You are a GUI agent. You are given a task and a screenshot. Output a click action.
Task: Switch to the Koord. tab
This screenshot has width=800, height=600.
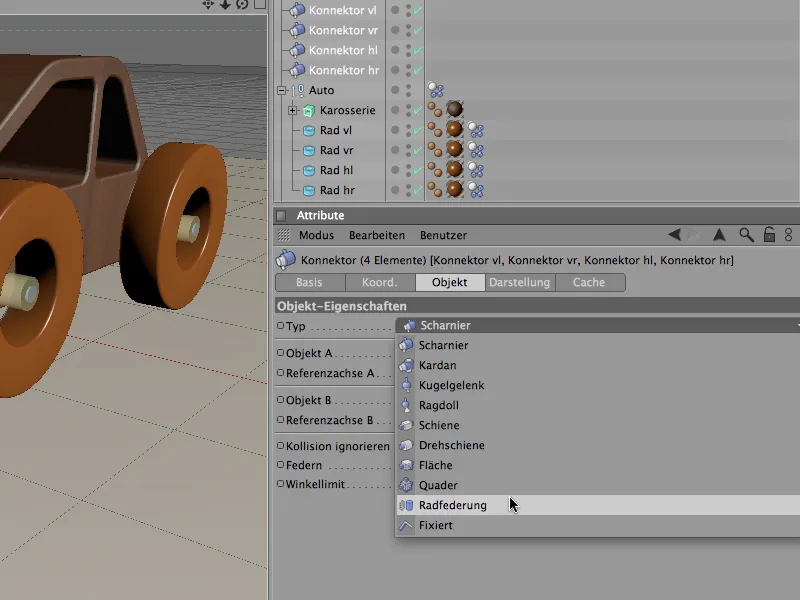pyautogui.click(x=379, y=283)
